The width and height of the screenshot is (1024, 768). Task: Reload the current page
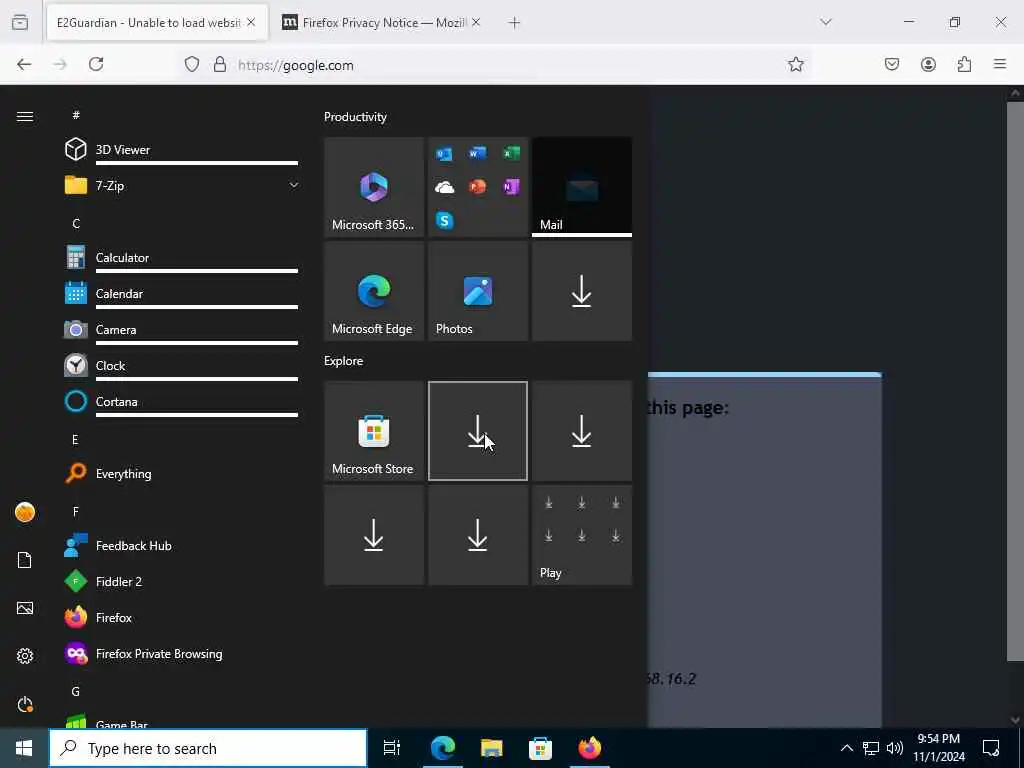96,64
